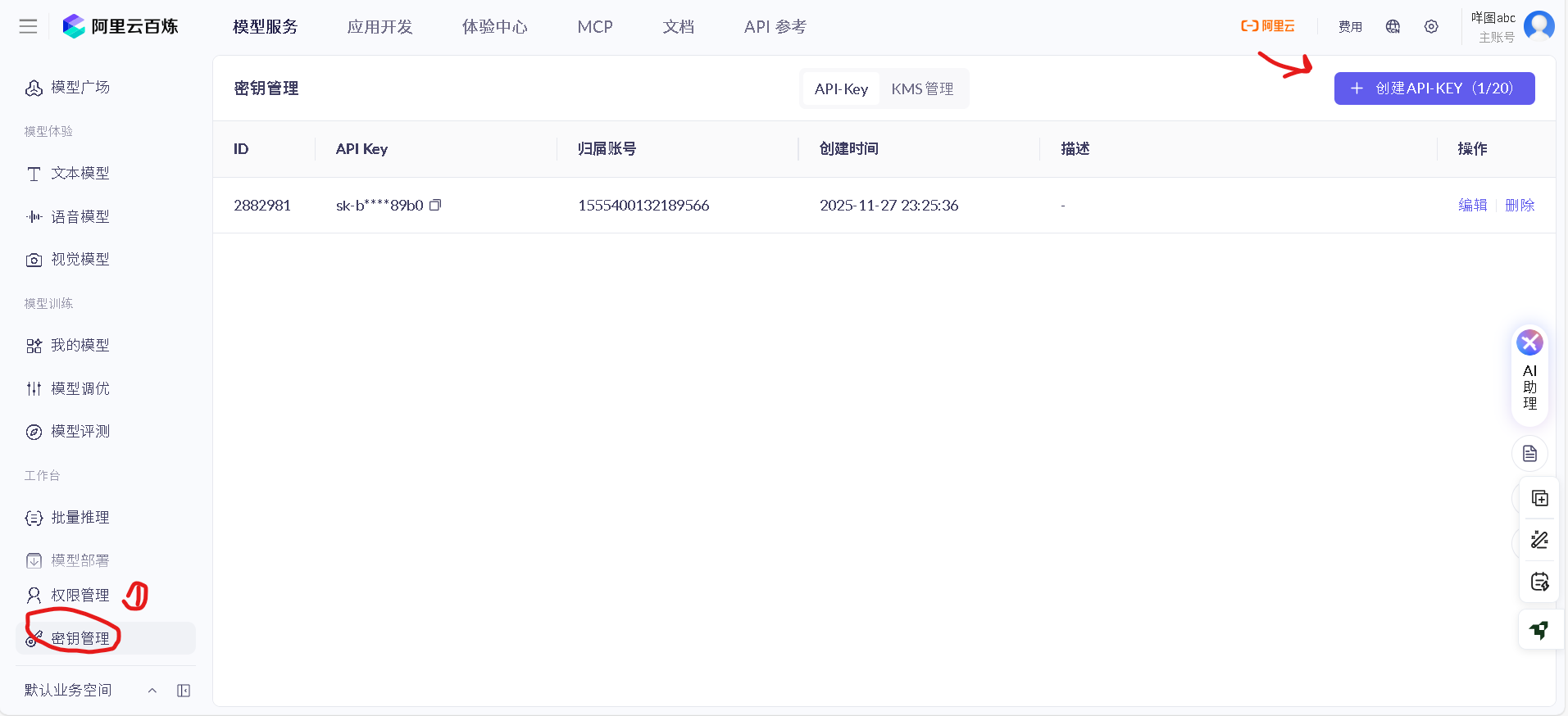Click the orange 阿里云 link
This screenshot has height=716, width=1568.
1268,26
